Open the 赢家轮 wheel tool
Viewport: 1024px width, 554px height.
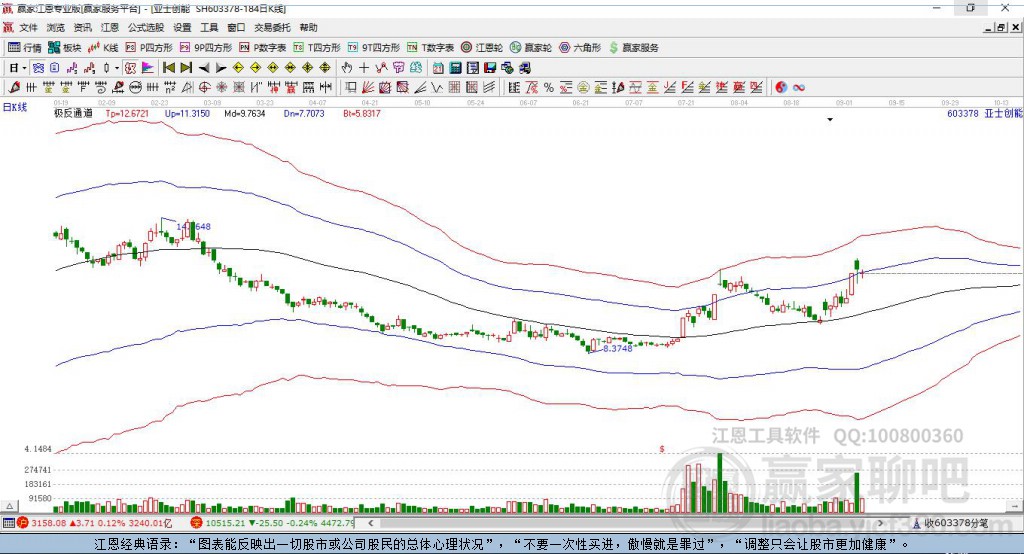pos(531,48)
